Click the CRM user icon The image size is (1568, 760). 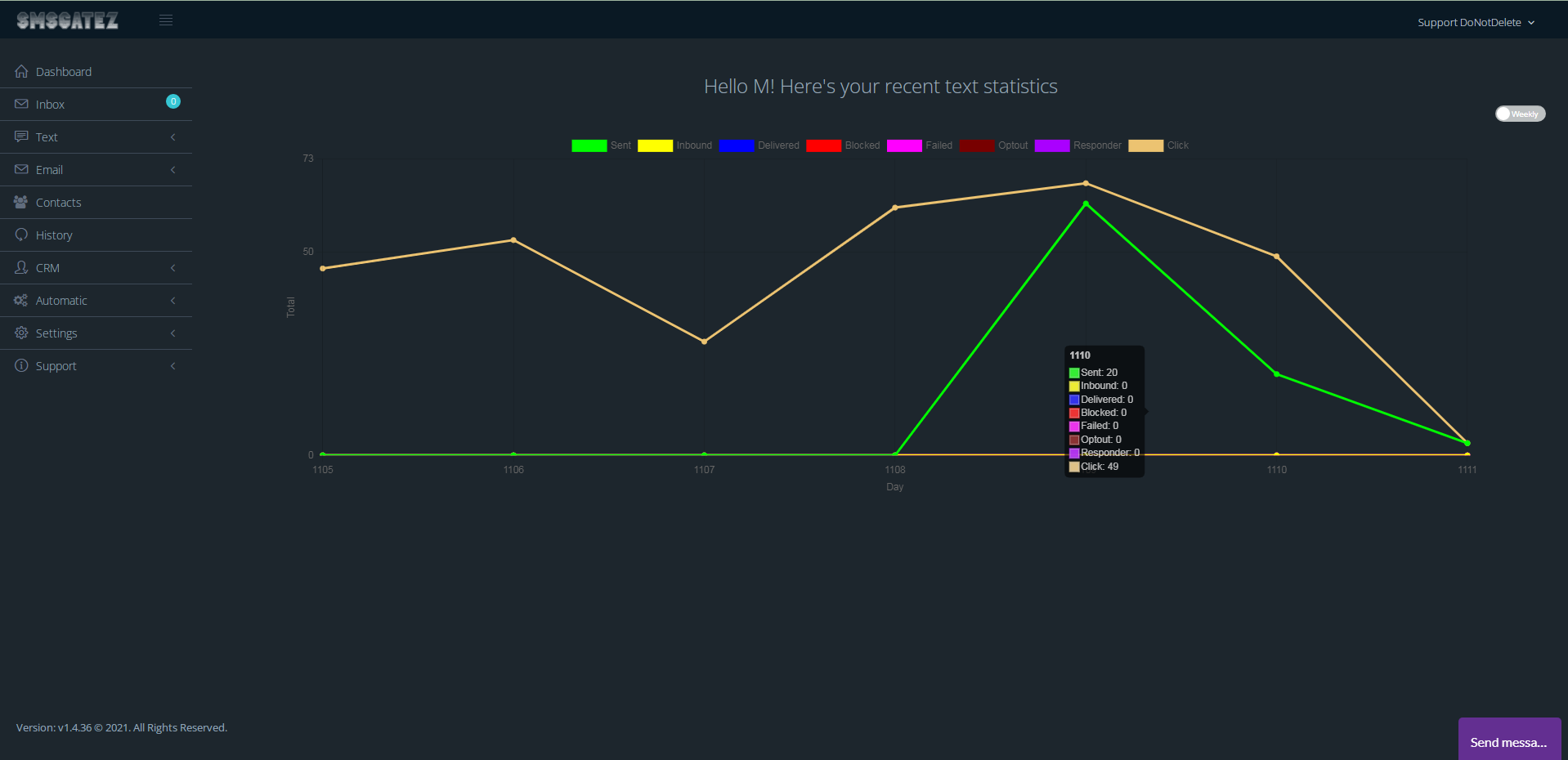[x=21, y=267]
